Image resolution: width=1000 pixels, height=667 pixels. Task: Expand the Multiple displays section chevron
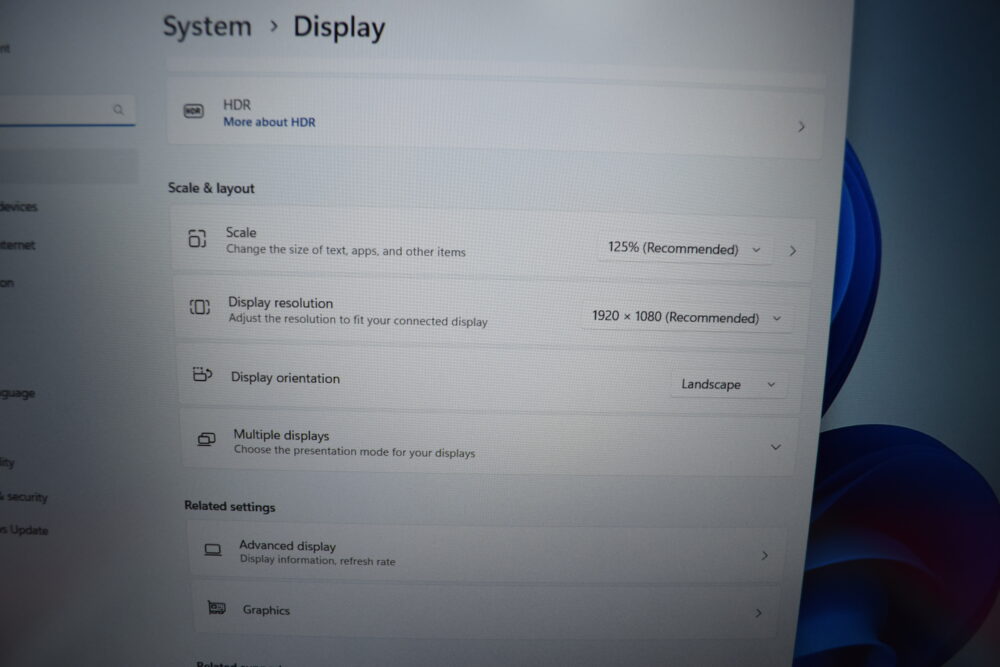tap(776, 447)
